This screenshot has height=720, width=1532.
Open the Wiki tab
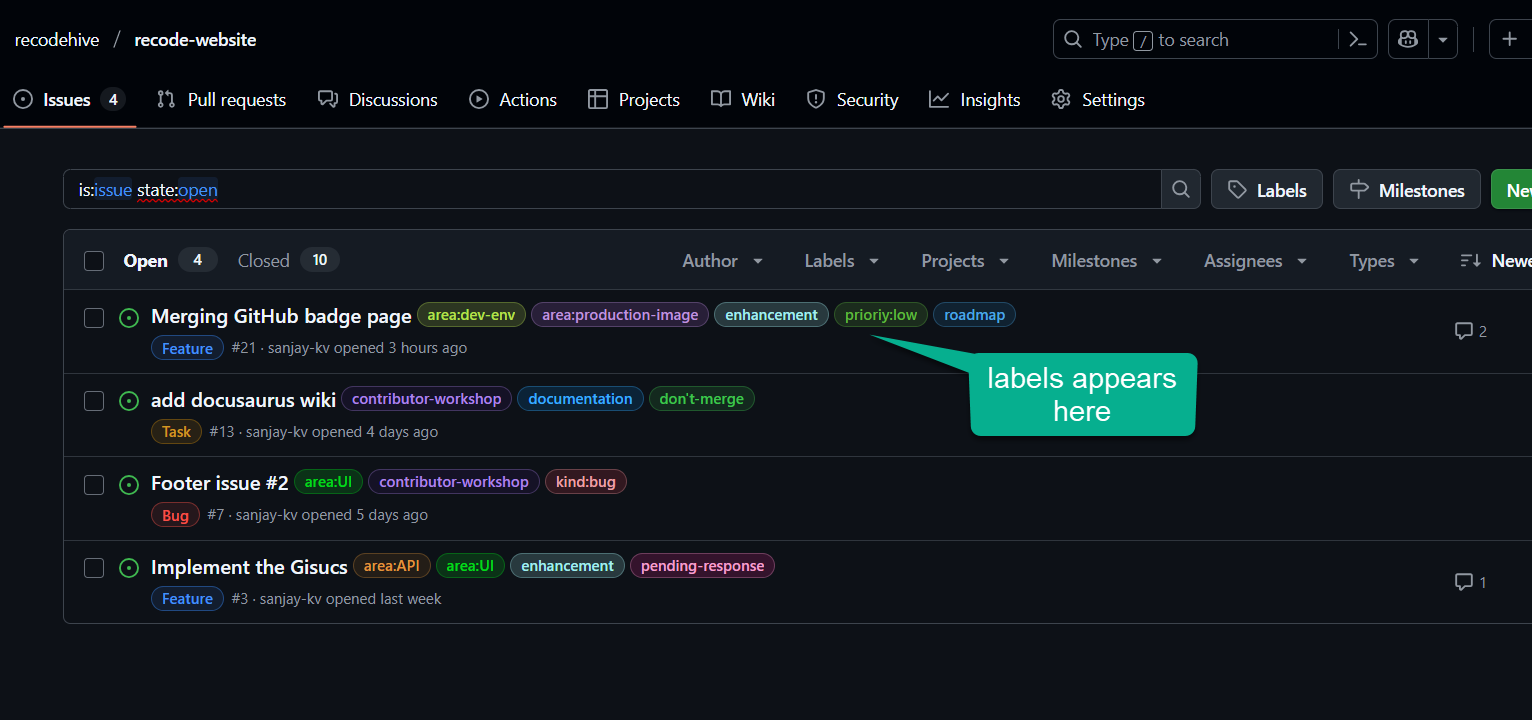coord(743,100)
